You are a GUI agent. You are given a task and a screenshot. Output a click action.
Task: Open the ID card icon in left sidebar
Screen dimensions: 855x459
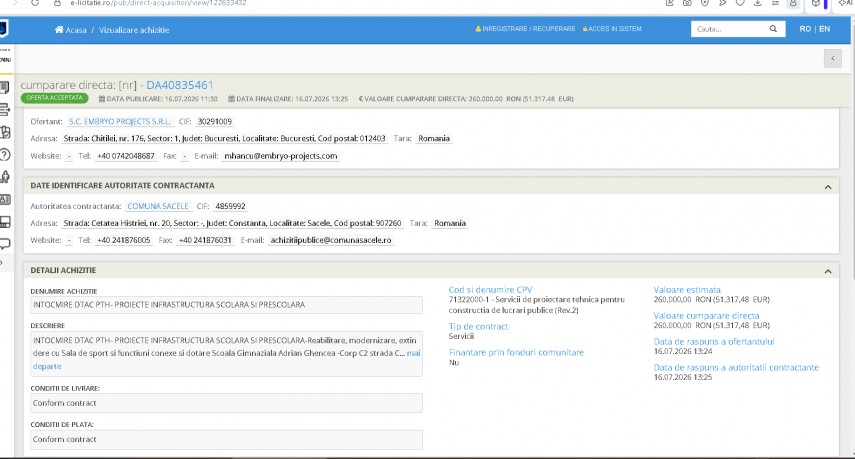click(x=5, y=200)
